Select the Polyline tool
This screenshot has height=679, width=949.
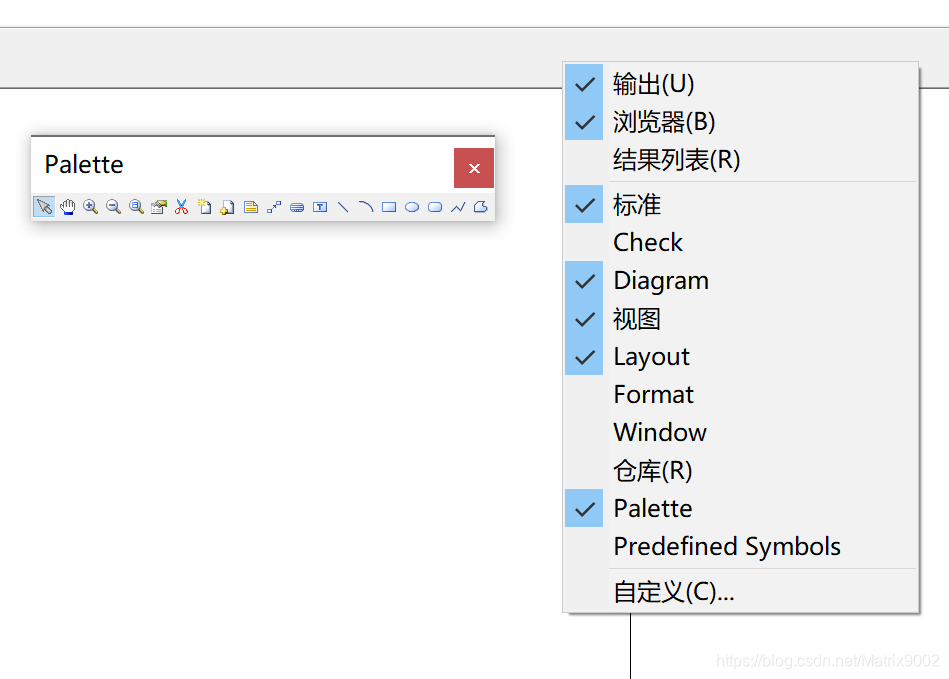[458, 207]
